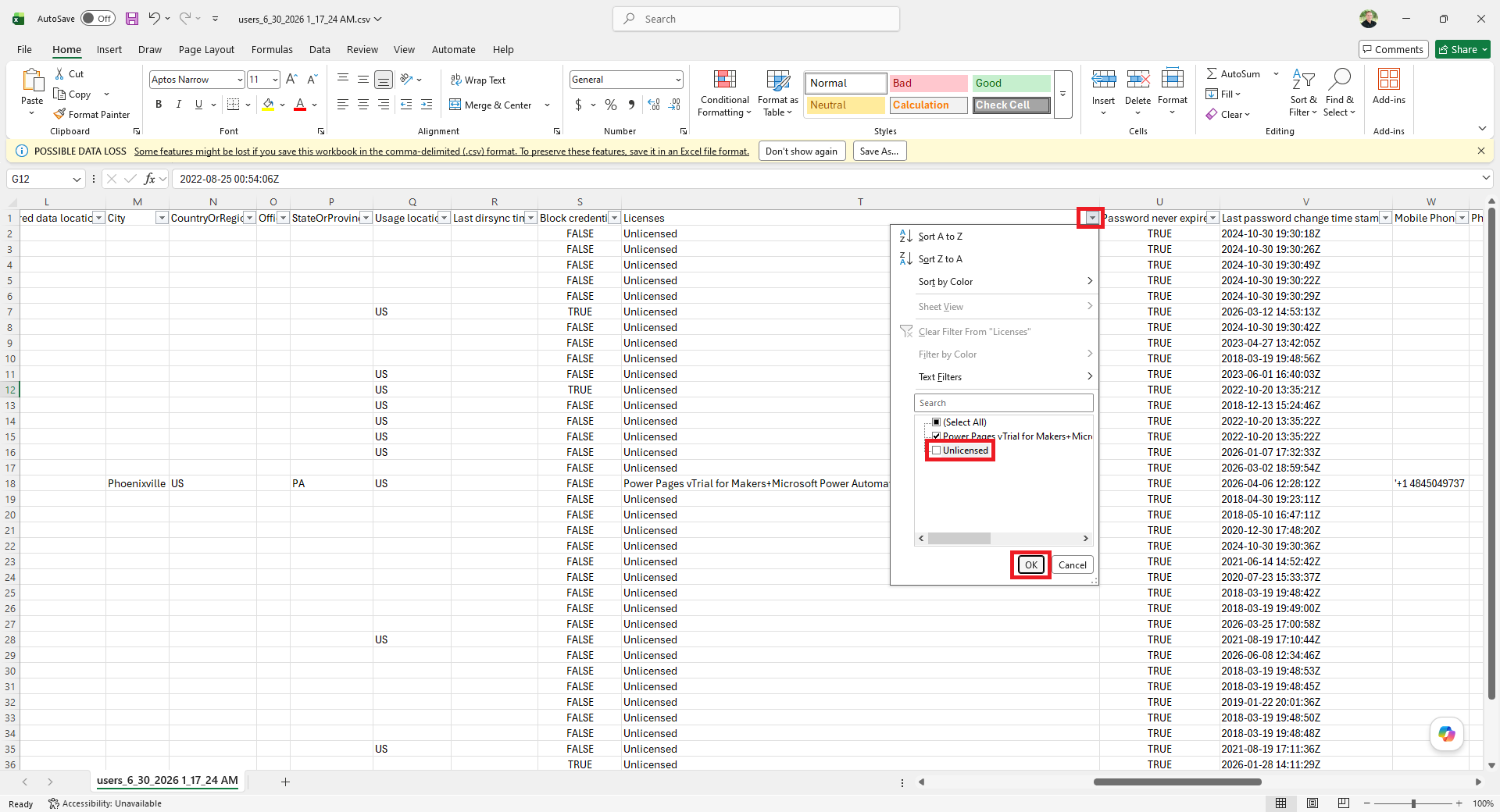The image size is (1500, 812).
Task: Open Conditional Formatting
Action: pos(724,94)
